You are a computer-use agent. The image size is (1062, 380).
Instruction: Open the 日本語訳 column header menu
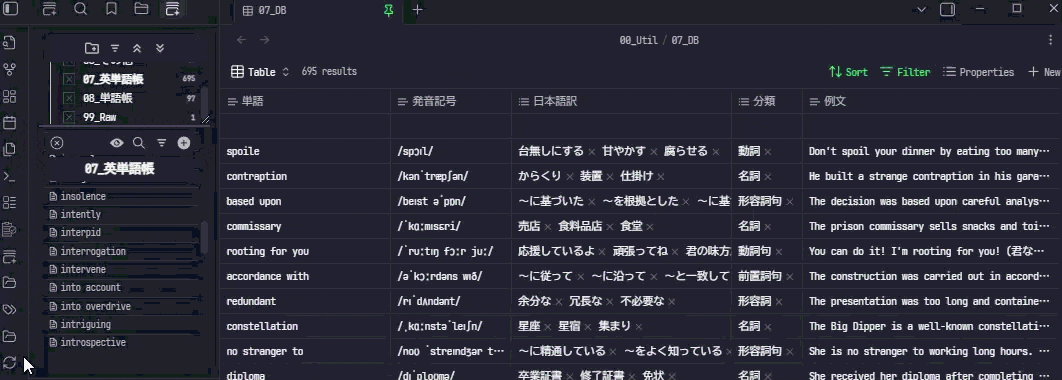pyautogui.click(x=621, y=102)
